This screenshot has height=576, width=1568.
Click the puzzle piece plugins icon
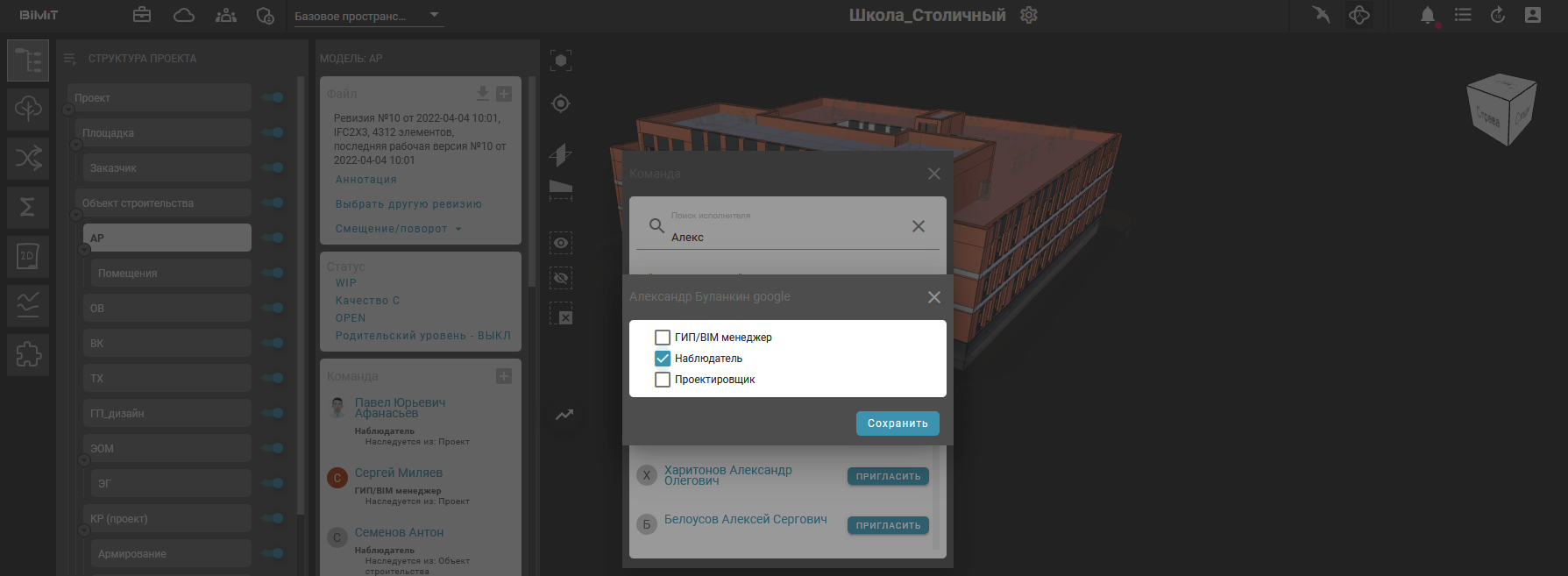point(28,354)
